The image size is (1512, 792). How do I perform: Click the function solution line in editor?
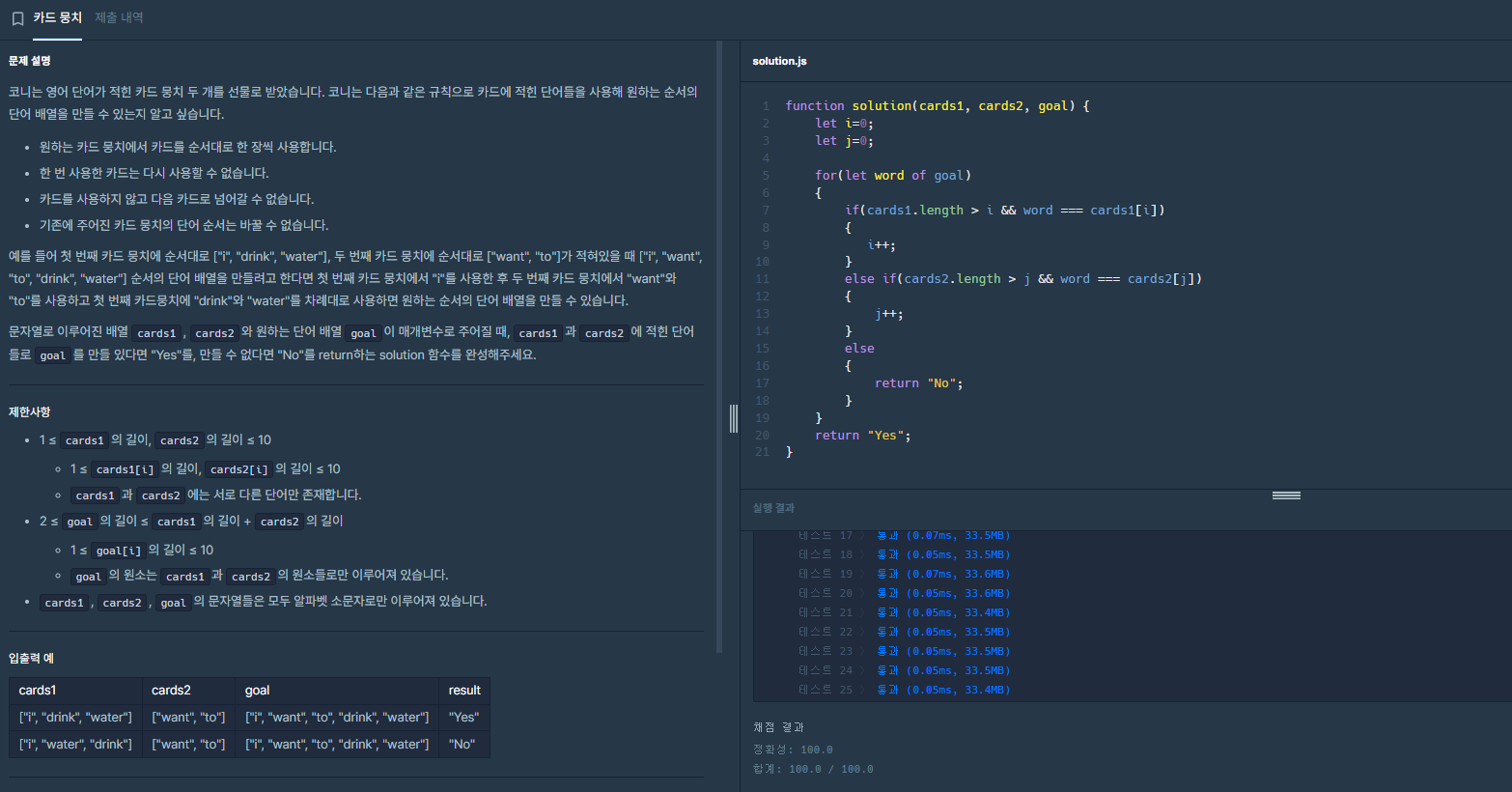click(938, 106)
